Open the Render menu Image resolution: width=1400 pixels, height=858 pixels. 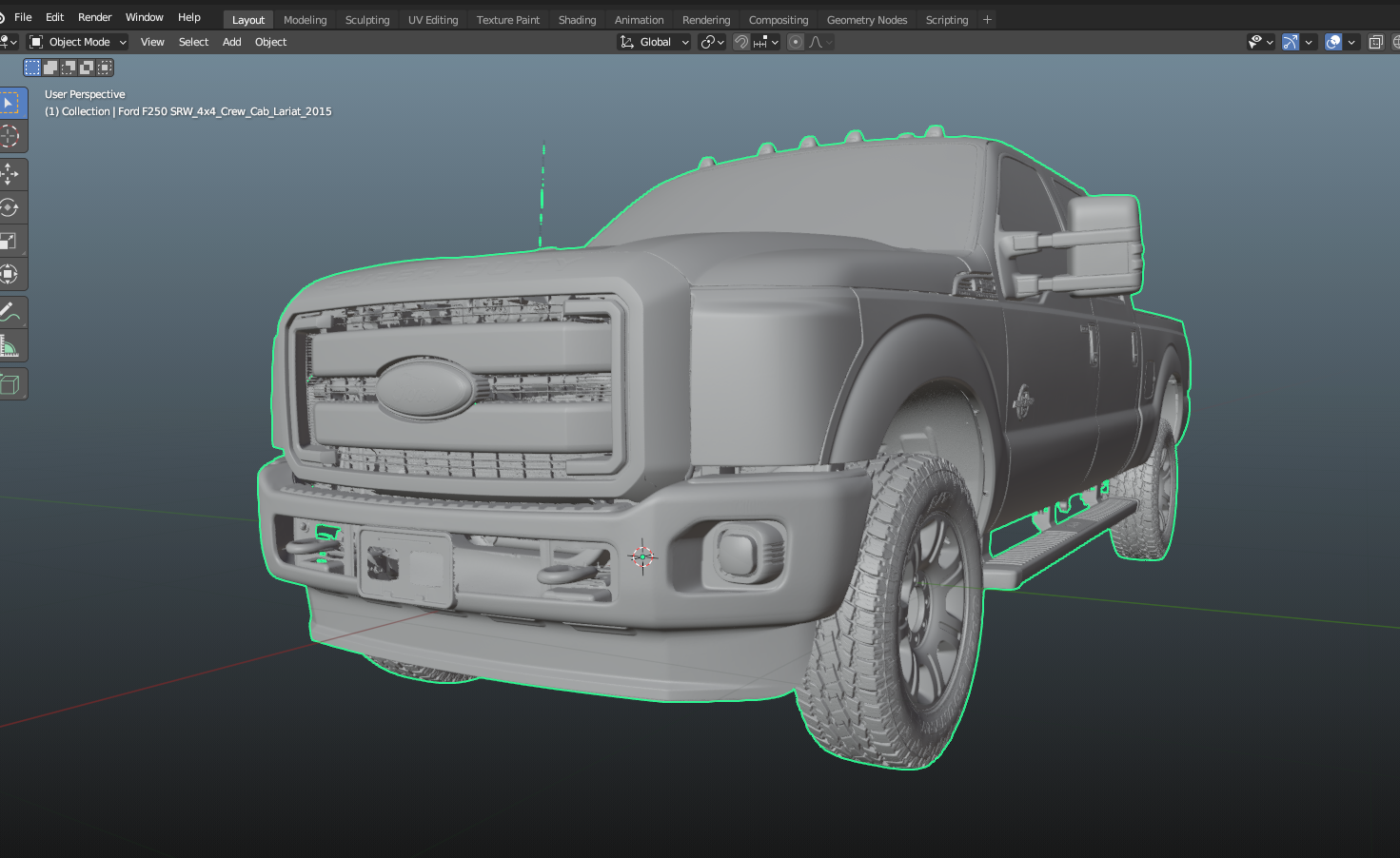pos(95,17)
